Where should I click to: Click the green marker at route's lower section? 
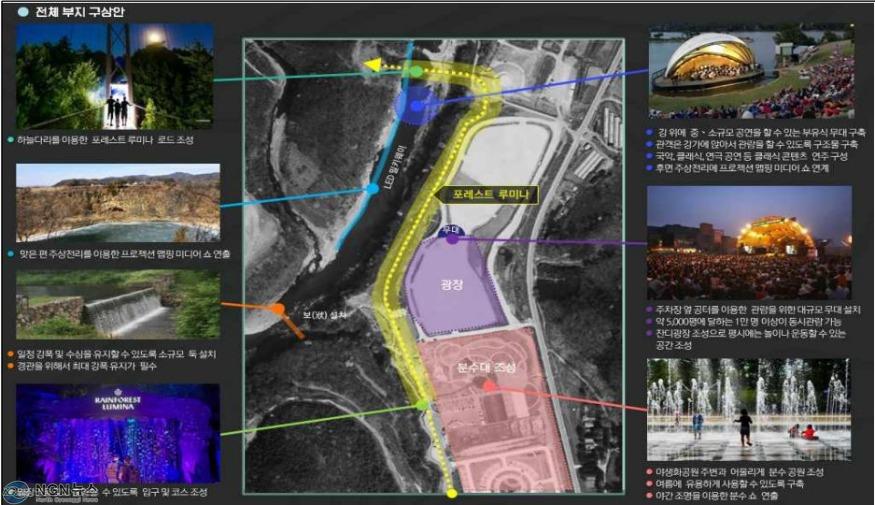click(x=422, y=405)
